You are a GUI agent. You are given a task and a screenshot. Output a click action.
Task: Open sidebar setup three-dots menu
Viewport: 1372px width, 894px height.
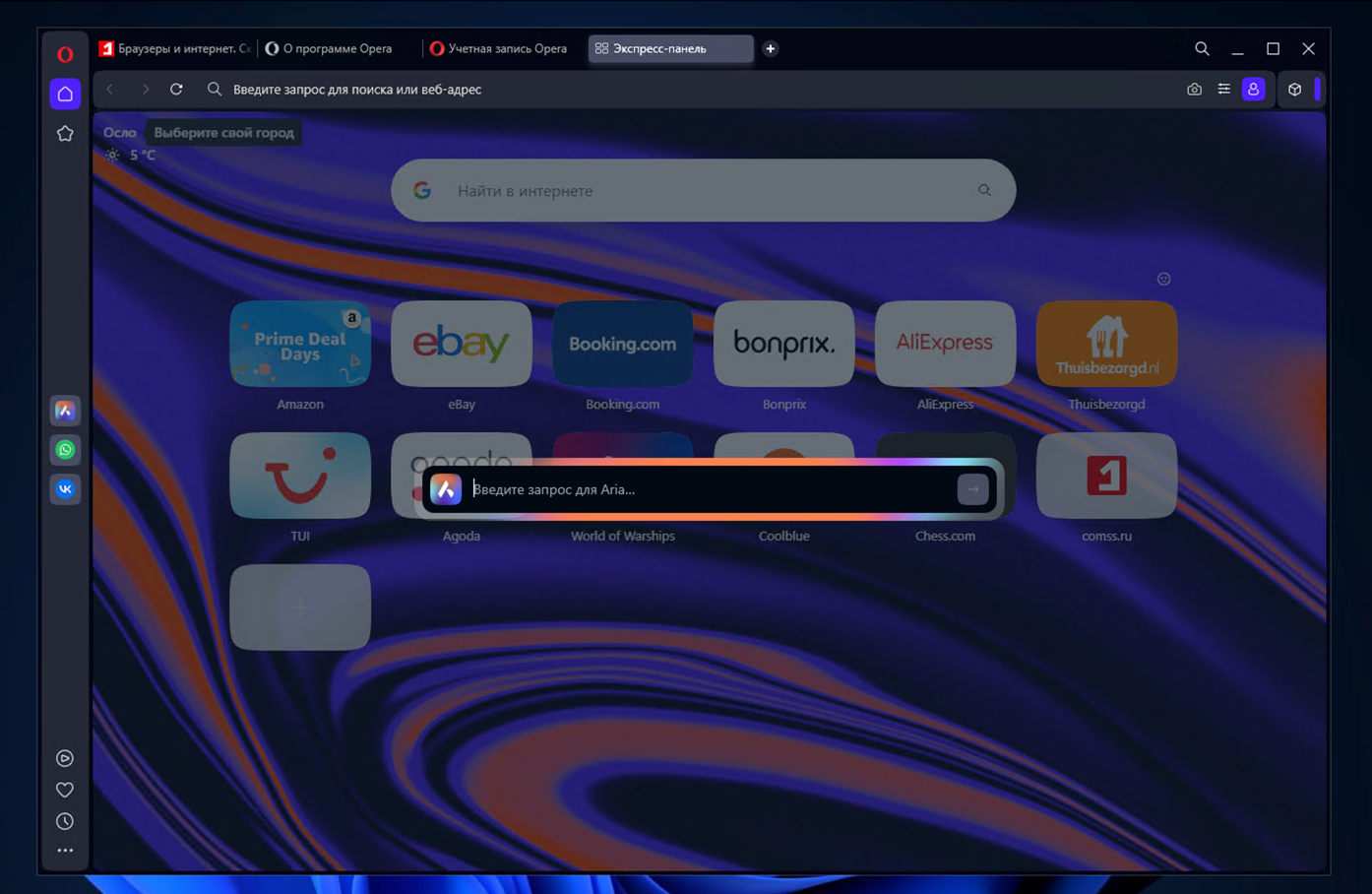[65, 850]
